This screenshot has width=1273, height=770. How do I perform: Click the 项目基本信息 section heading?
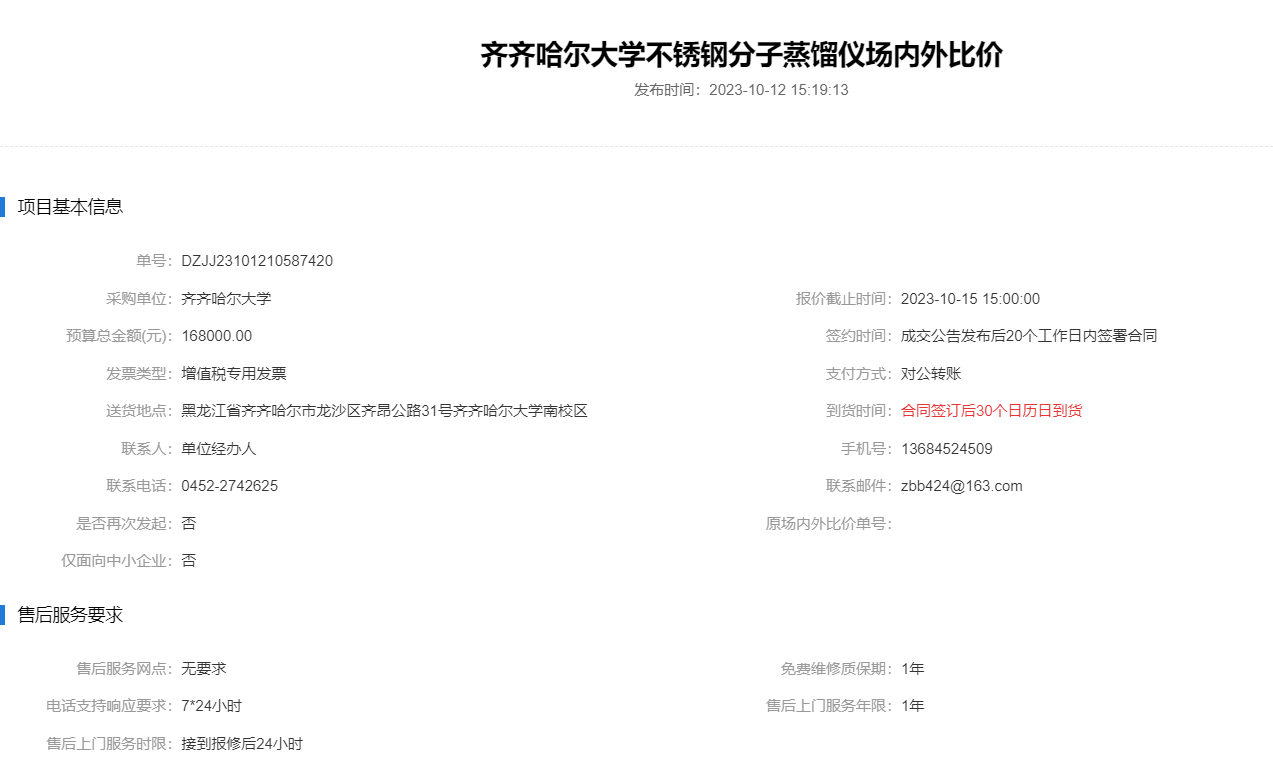point(70,207)
